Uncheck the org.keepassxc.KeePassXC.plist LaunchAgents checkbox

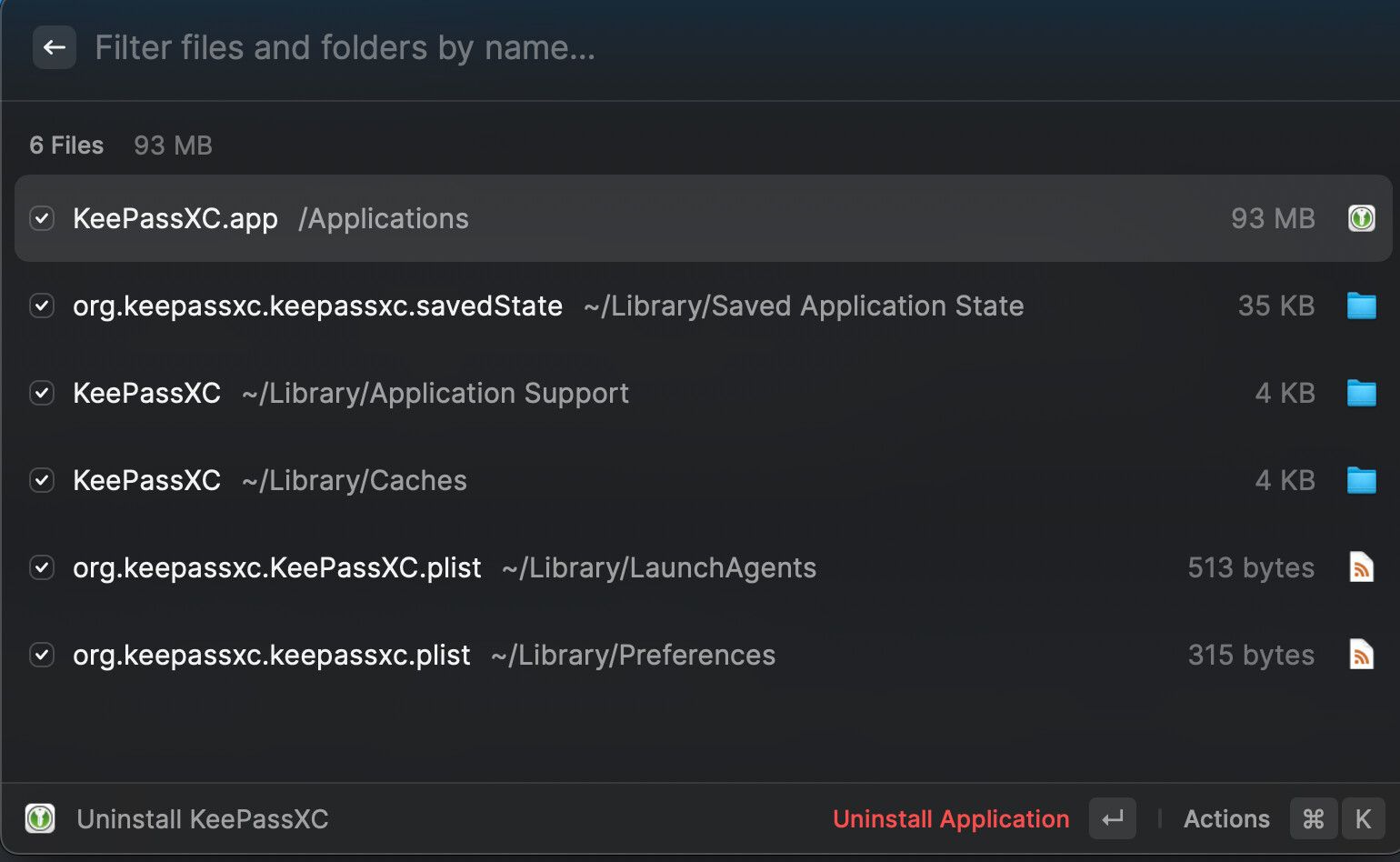[x=42, y=567]
